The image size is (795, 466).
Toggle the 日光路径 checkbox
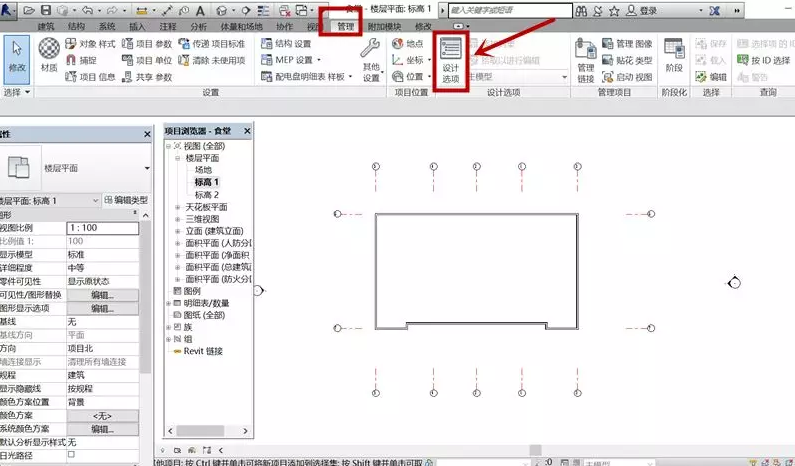pos(71,454)
